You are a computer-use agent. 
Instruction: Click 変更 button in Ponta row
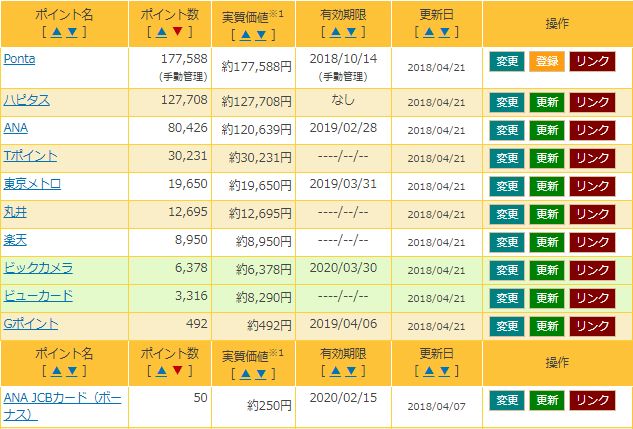507,61
